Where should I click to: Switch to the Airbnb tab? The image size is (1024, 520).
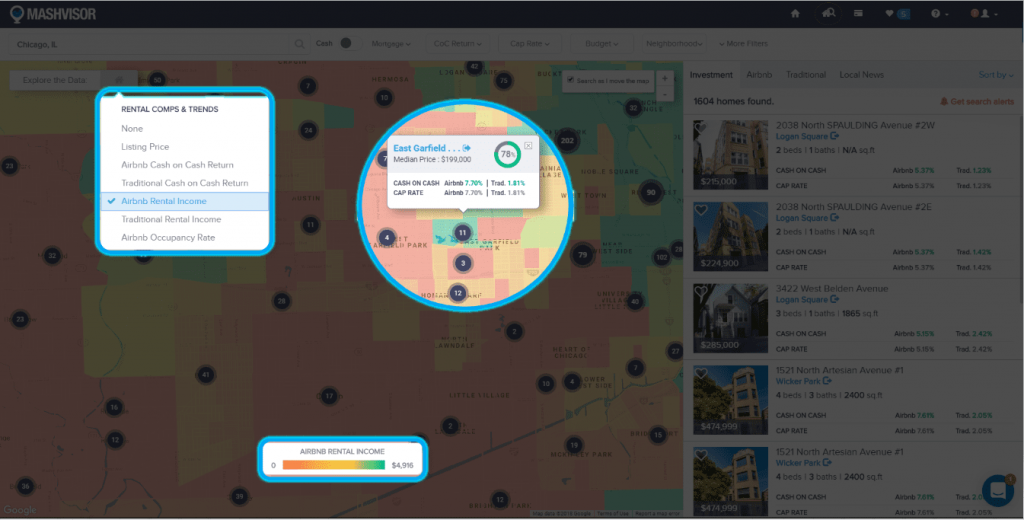pyautogui.click(x=759, y=75)
